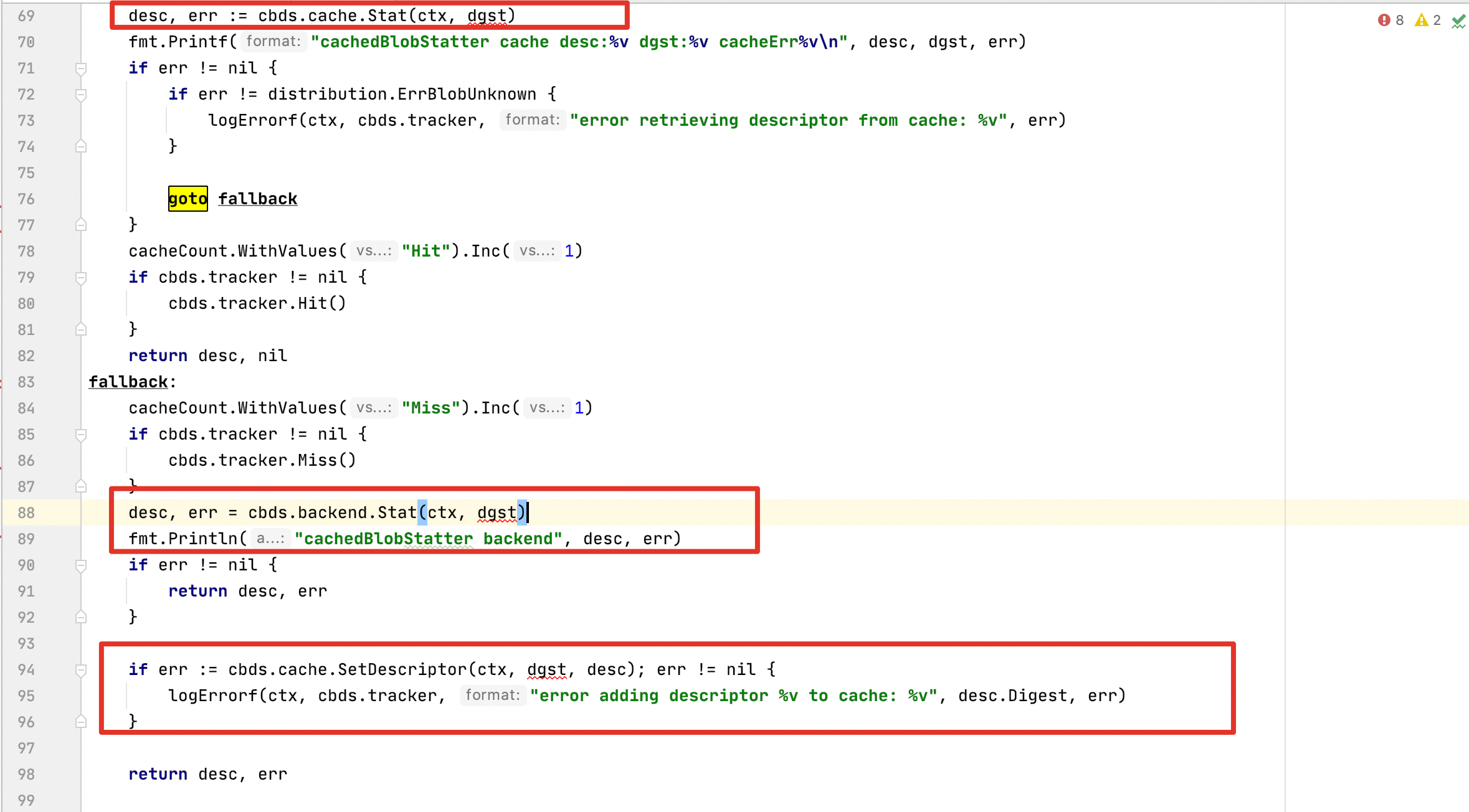Click the red errors count indicator
This screenshot has width=1469, height=812.
coord(1390,20)
